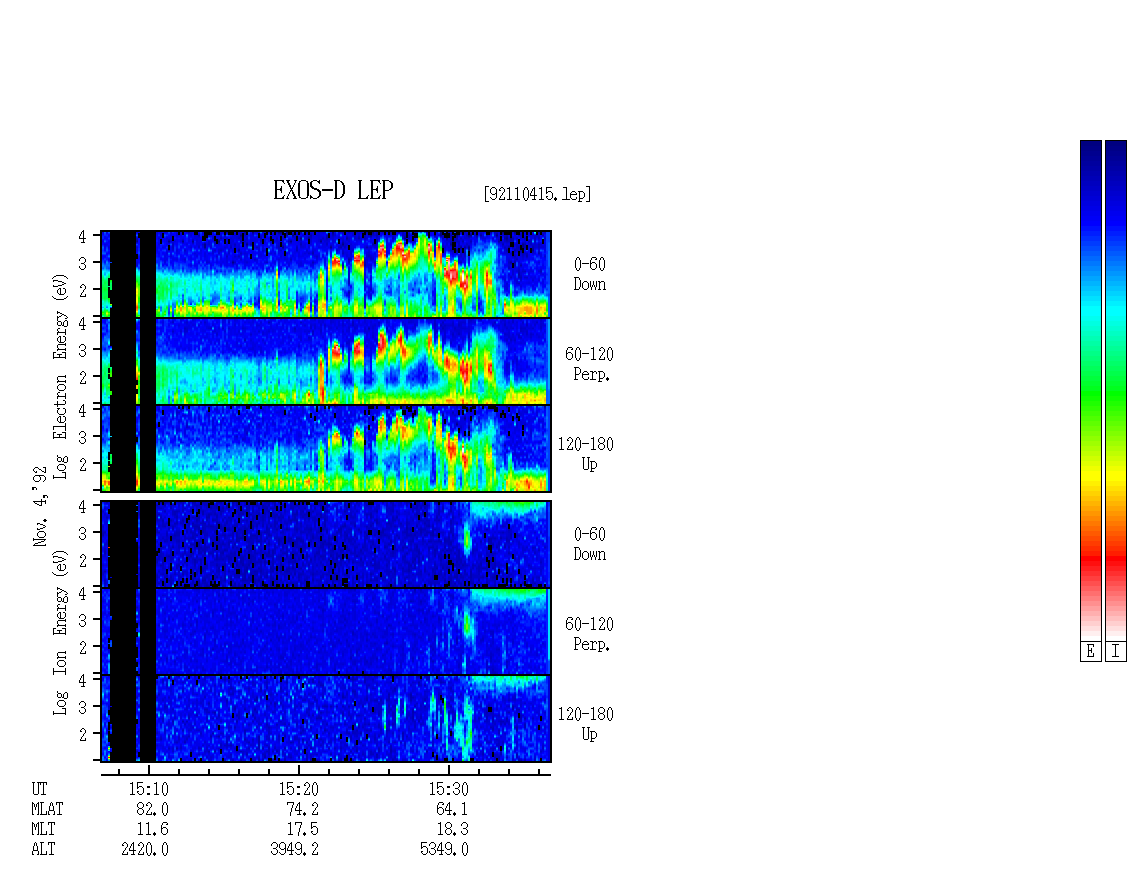
Task: Click the MLT value 18.3
Action: 452,830
